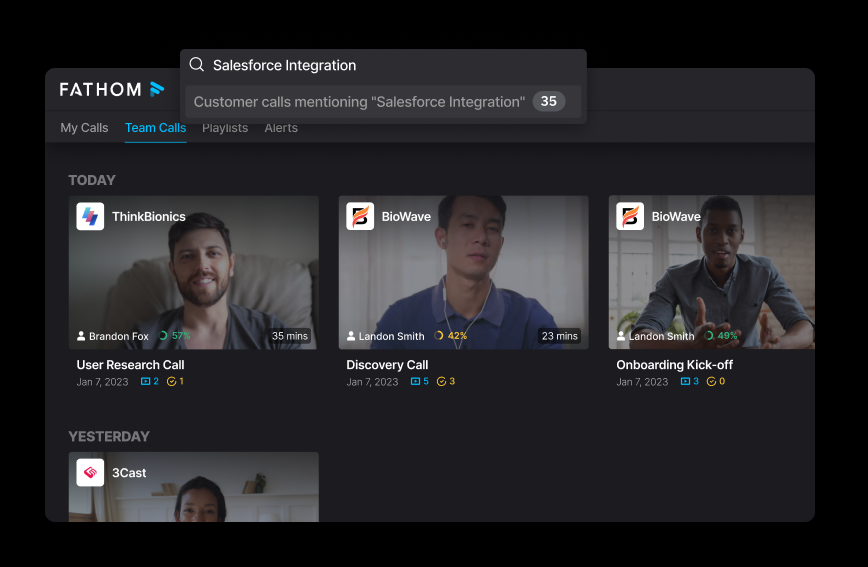Viewport: 868px width, 567px height.
Task: Click the date under Onboarding Kick-off
Action: pos(642,382)
